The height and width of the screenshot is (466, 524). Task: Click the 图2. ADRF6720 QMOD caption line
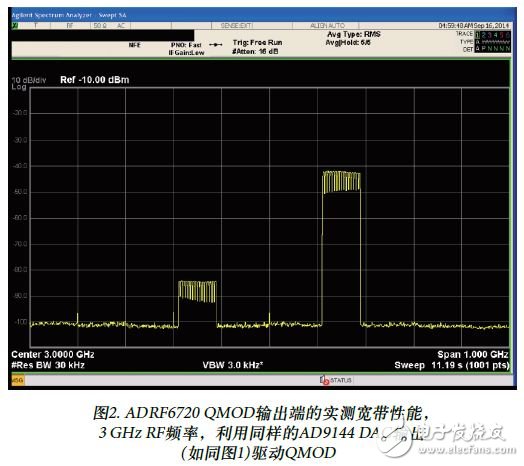[x=261, y=414]
